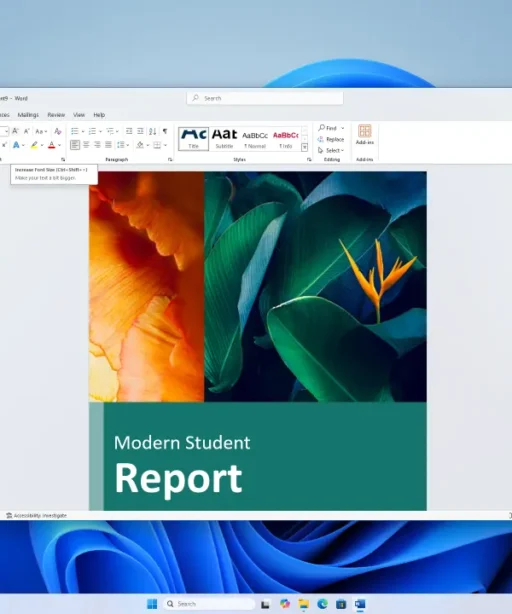The height and width of the screenshot is (614, 512).
Task: Expand the numbering dropdown arrow
Action: [100, 132]
